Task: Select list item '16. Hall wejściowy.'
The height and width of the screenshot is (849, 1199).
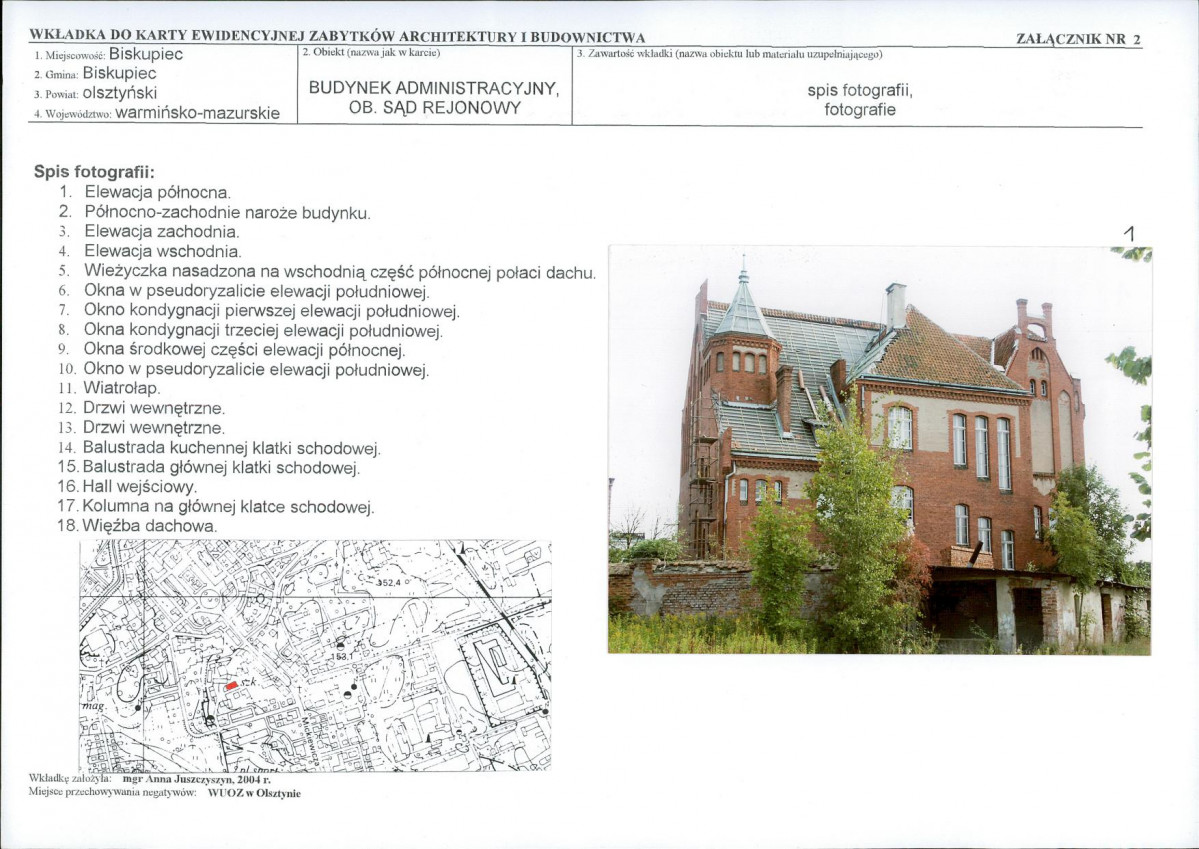Action: pos(127,487)
